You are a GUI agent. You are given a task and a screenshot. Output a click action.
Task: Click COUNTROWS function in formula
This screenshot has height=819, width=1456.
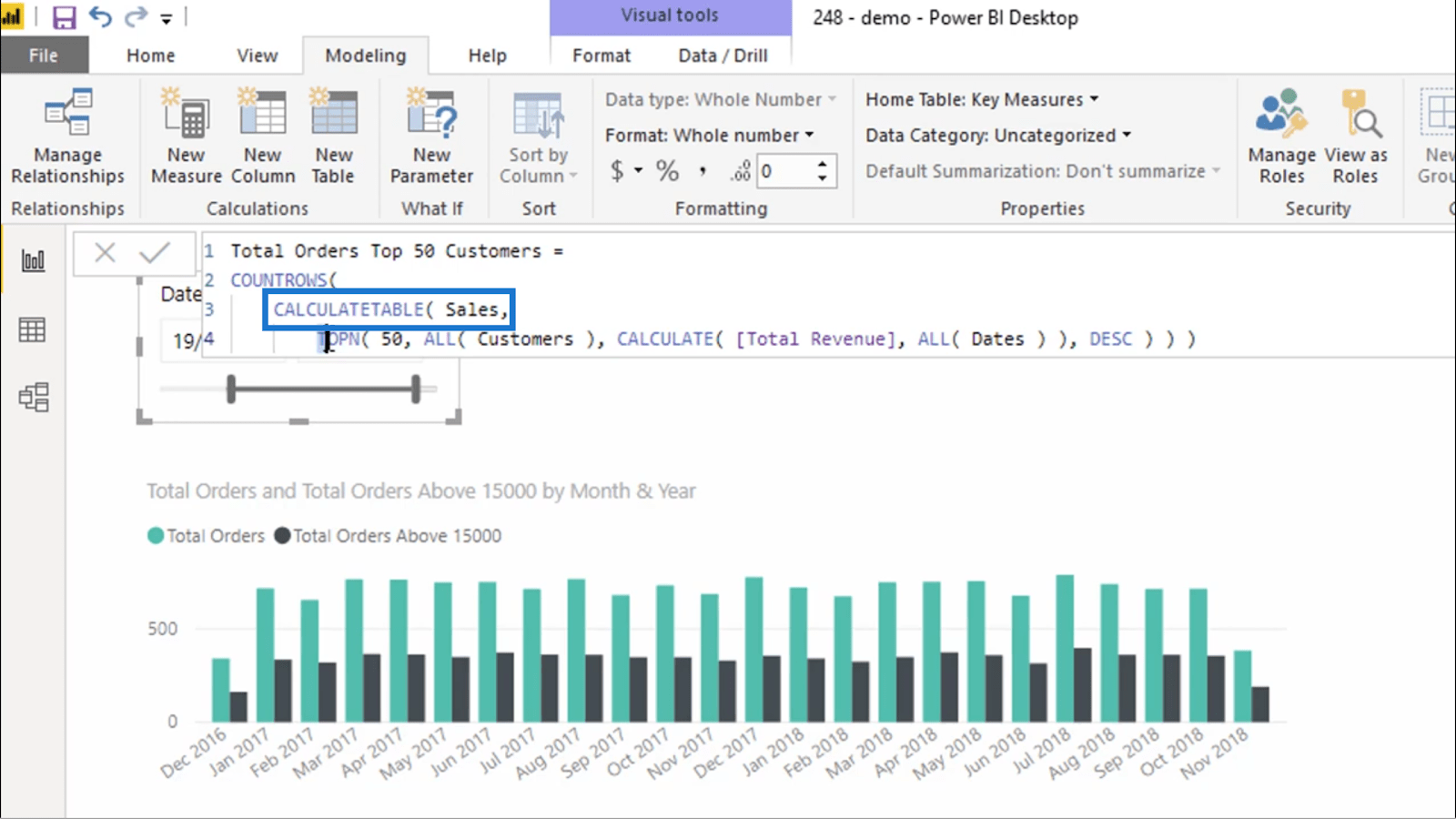(x=278, y=280)
